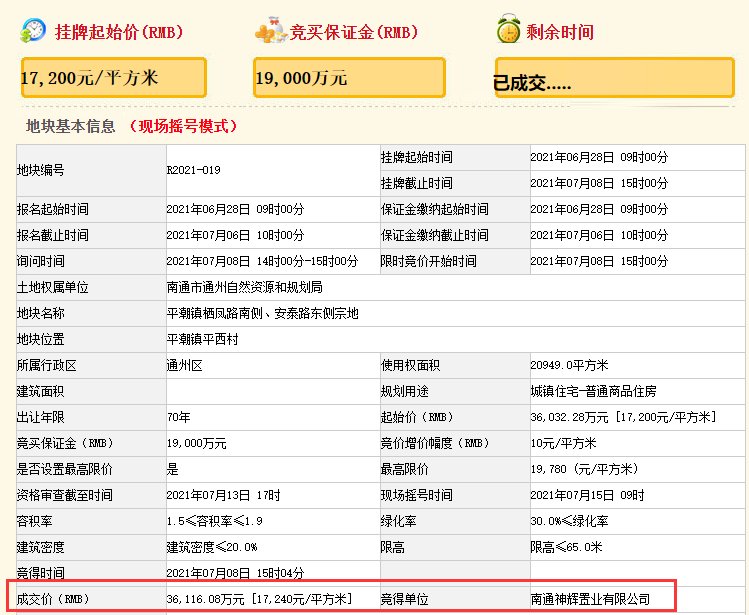Click the price cap 19,780(元/平方米)
Screen dimensions: 749x615
pyautogui.click(x=585, y=469)
